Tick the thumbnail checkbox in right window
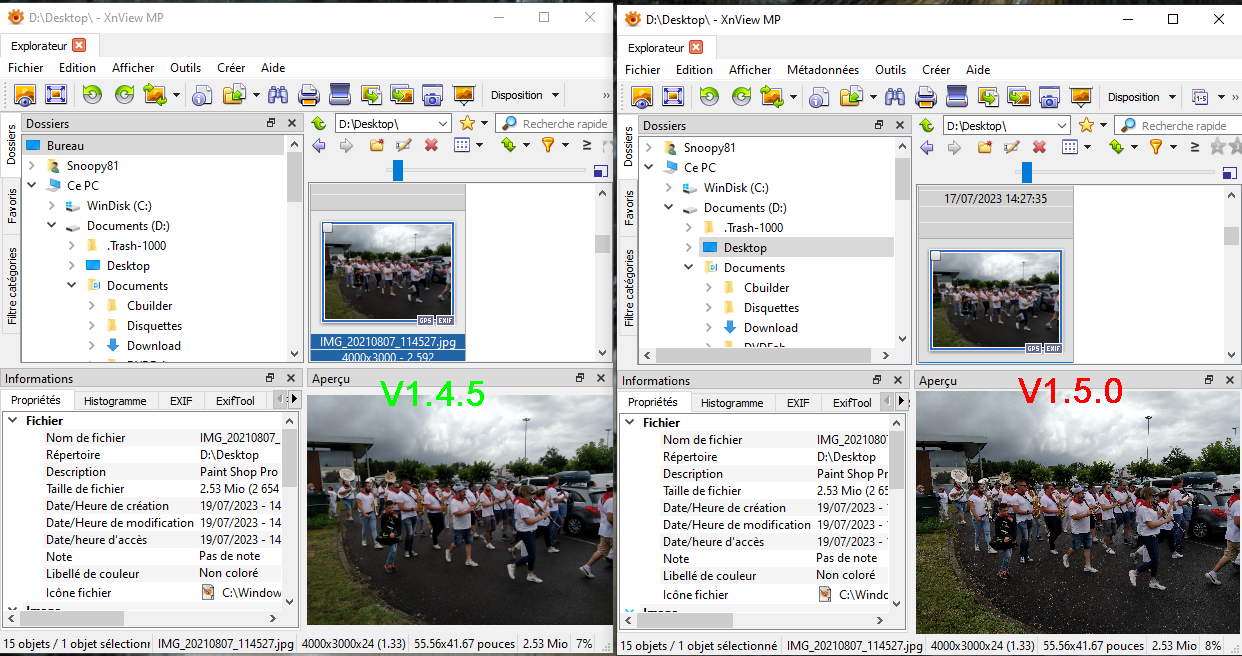This screenshot has width=1242, height=656. [936, 256]
